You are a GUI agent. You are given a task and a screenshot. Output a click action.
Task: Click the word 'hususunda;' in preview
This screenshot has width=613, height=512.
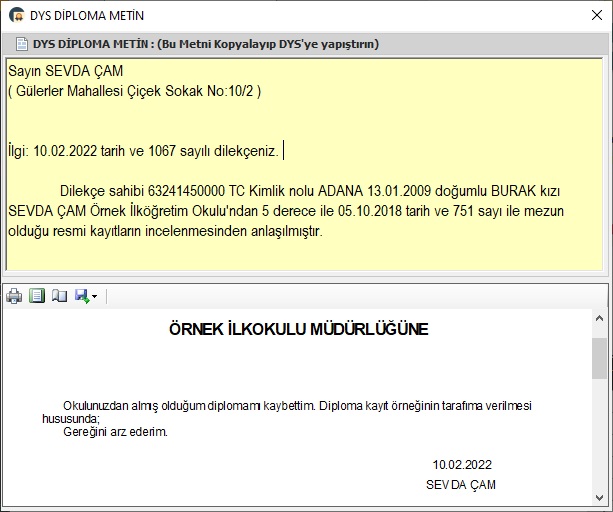click(71, 419)
